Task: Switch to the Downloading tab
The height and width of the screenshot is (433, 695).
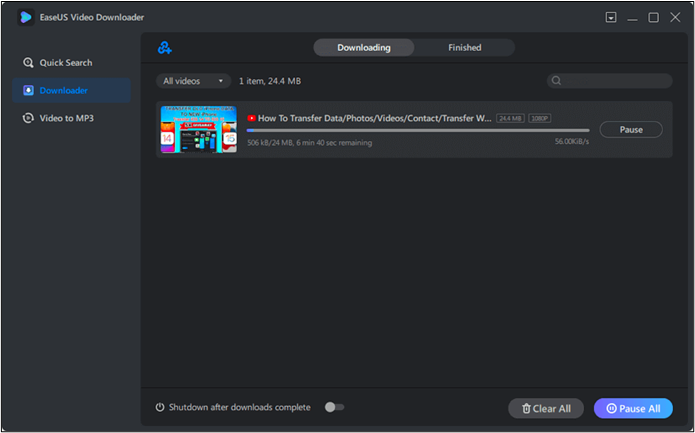Action: click(363, 48)
